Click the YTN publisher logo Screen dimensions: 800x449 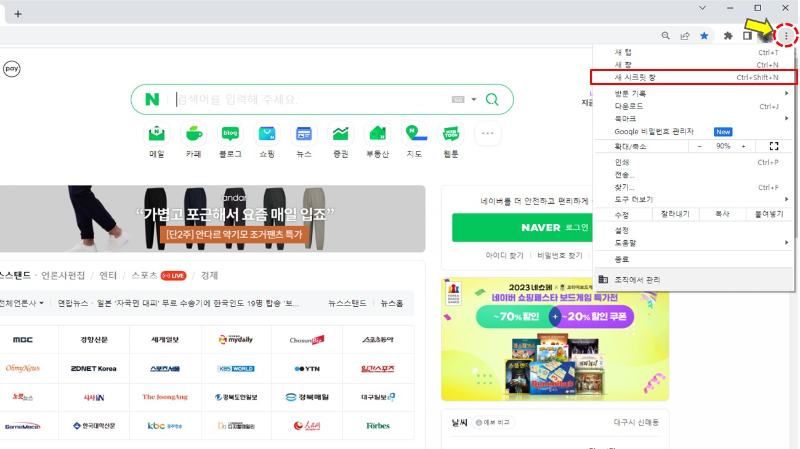(307, 368)
